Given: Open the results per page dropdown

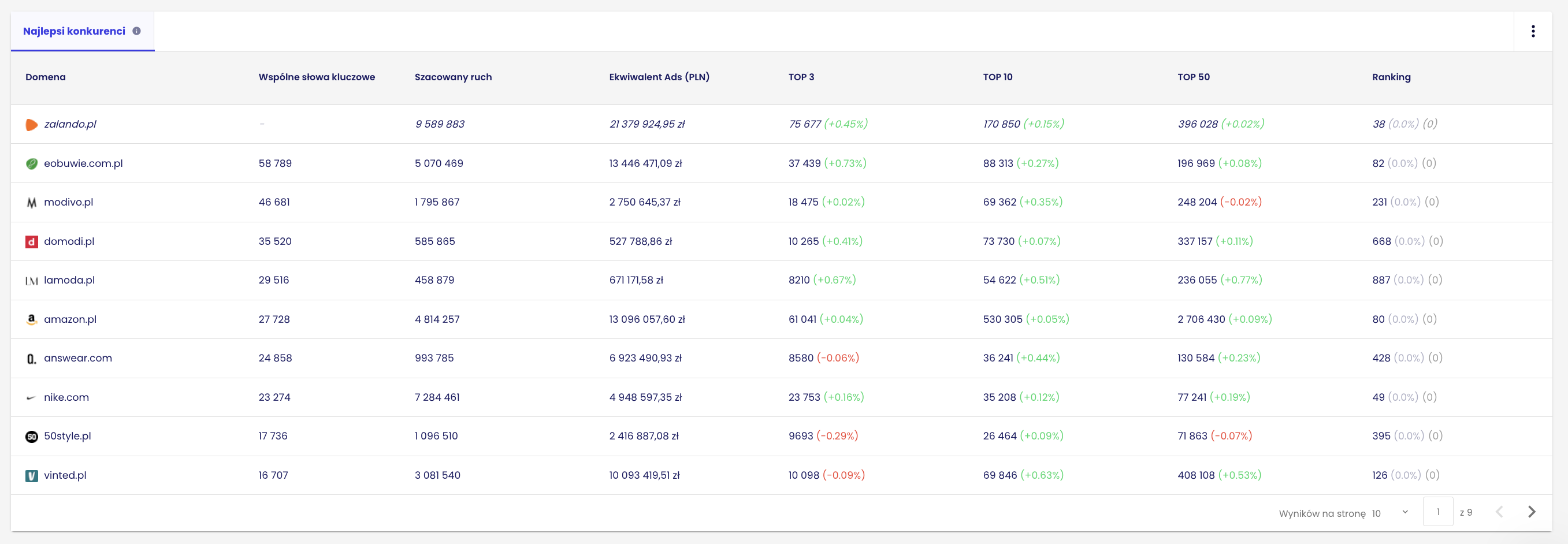Looking at the screenshot, I should 1389,513.
